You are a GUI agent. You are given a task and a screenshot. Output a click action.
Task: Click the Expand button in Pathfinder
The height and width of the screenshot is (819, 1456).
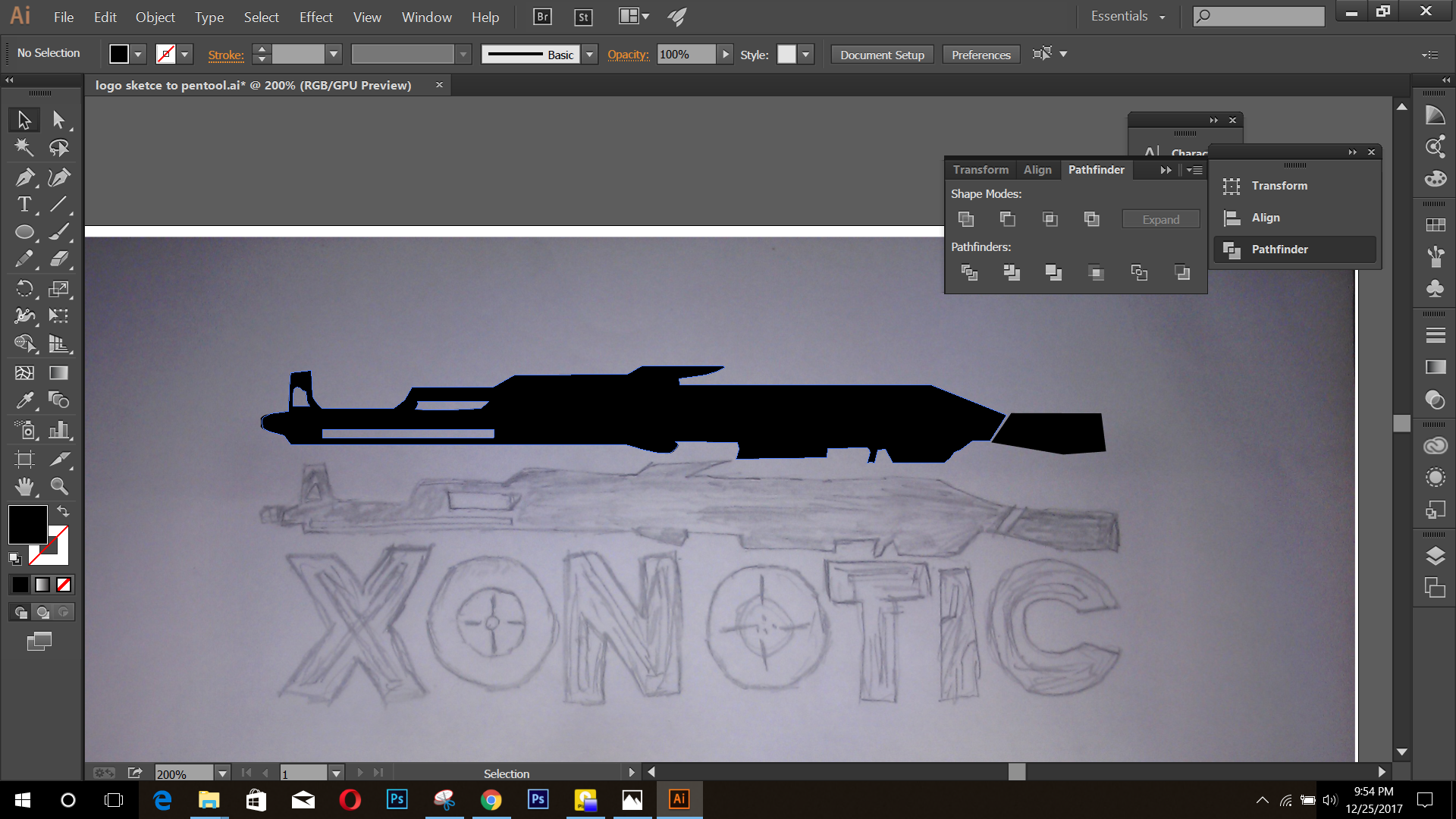tap(1161, 219)
